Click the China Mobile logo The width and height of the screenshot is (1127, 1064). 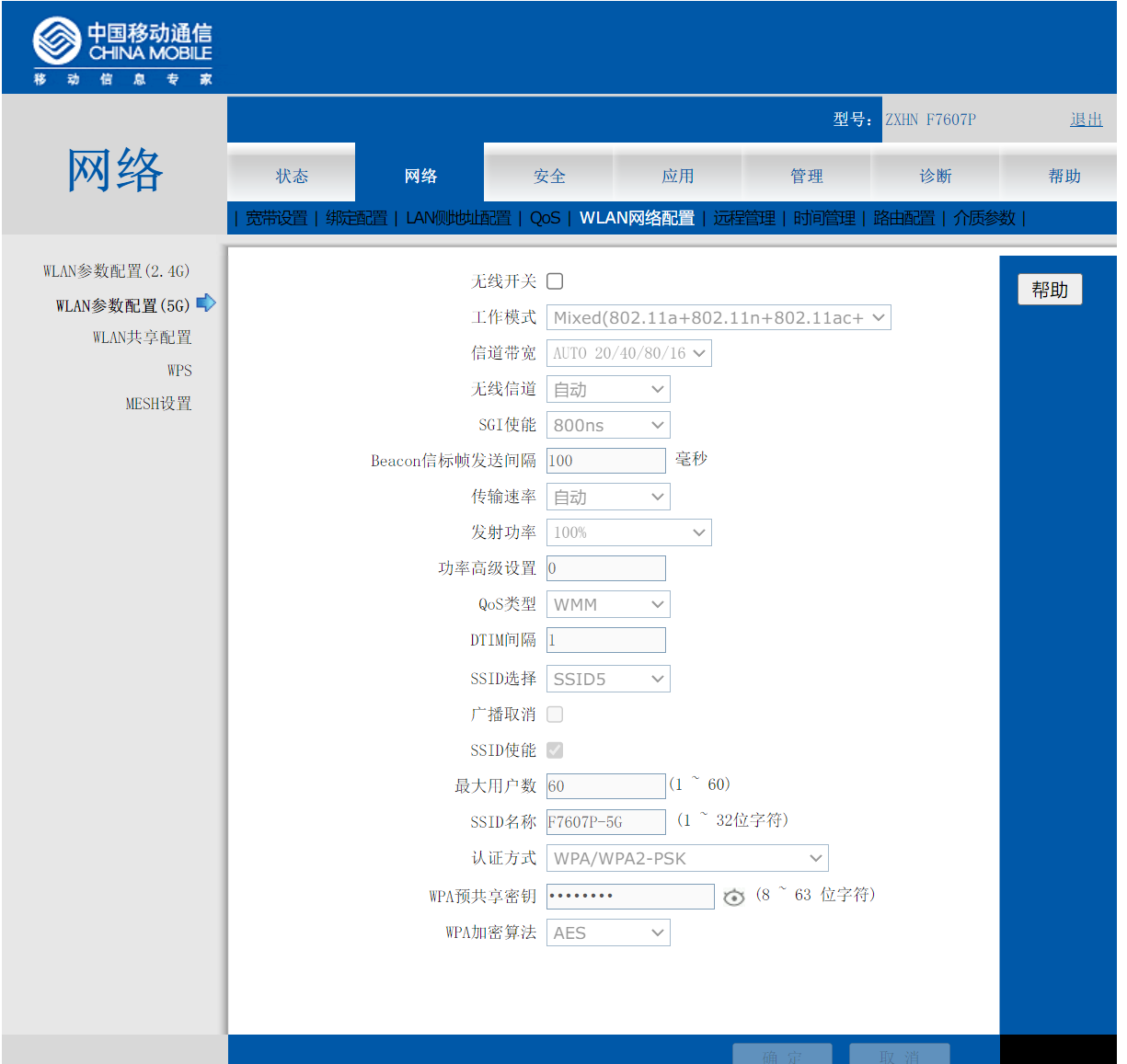coord(122,51)
